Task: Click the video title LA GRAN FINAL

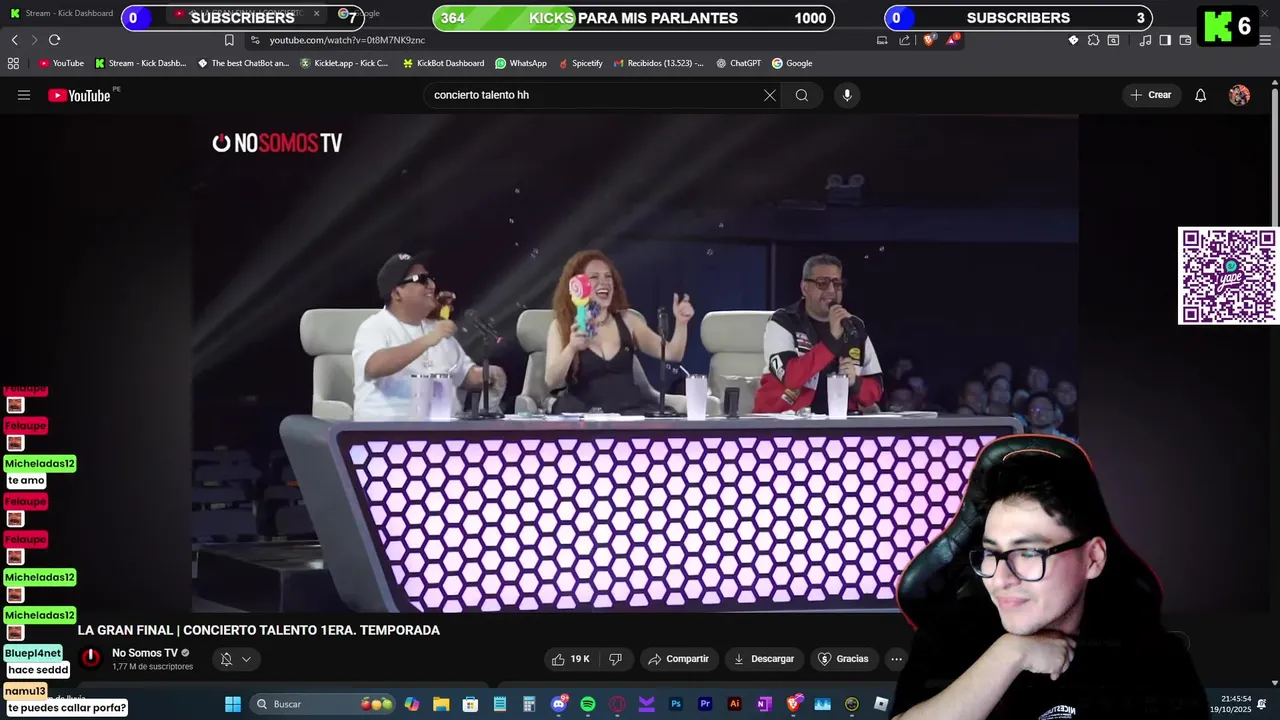Action: click(x=259, y=630)
